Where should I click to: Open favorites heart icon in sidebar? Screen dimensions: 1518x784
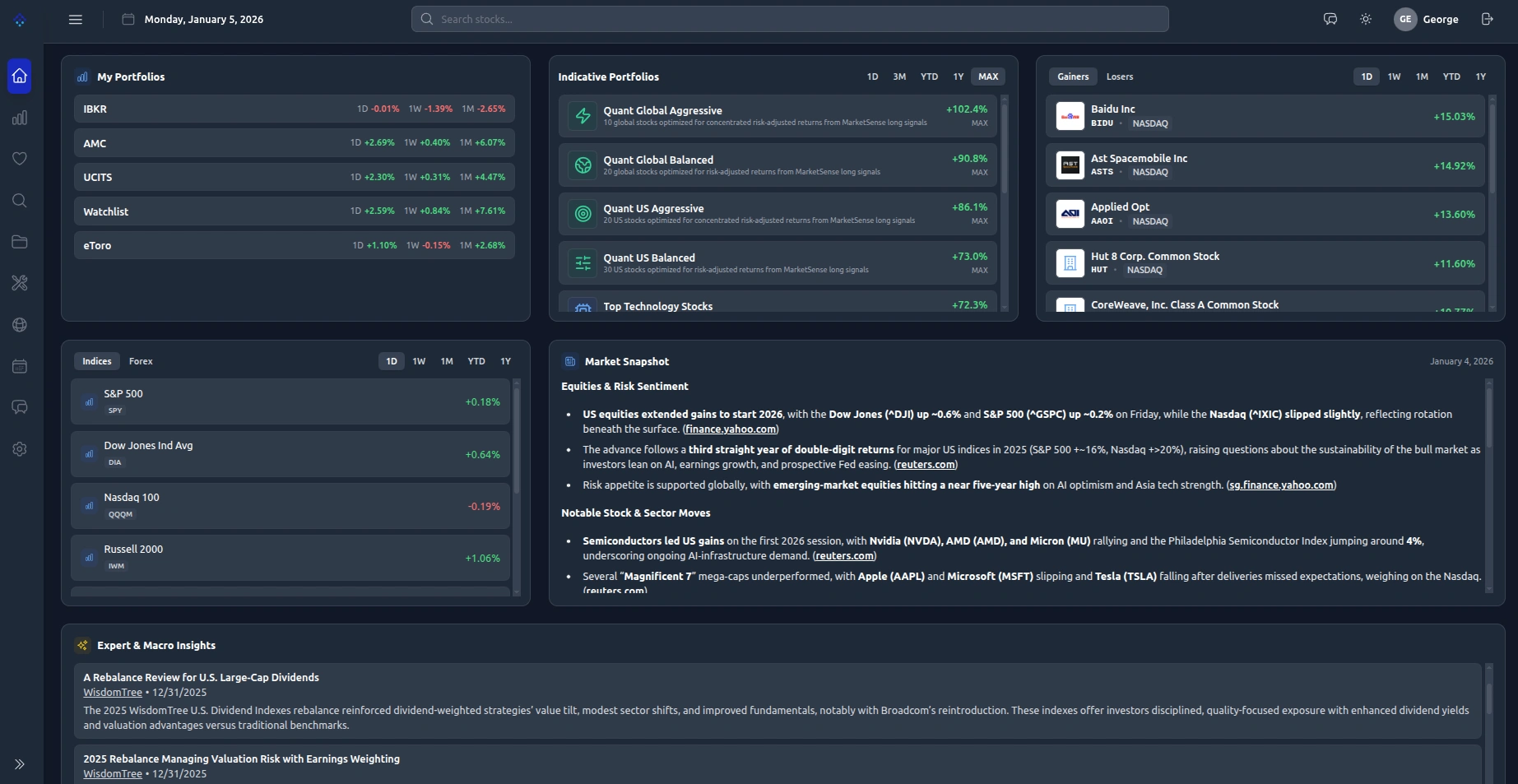pyautogui.click(x=20, y=159)
